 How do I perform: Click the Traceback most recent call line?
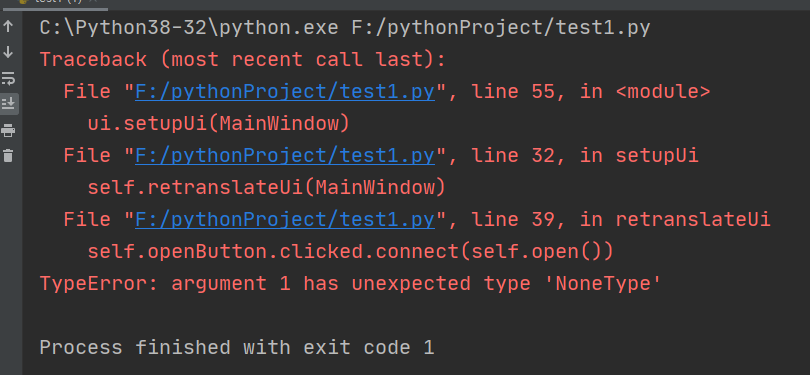coord(243,60)
